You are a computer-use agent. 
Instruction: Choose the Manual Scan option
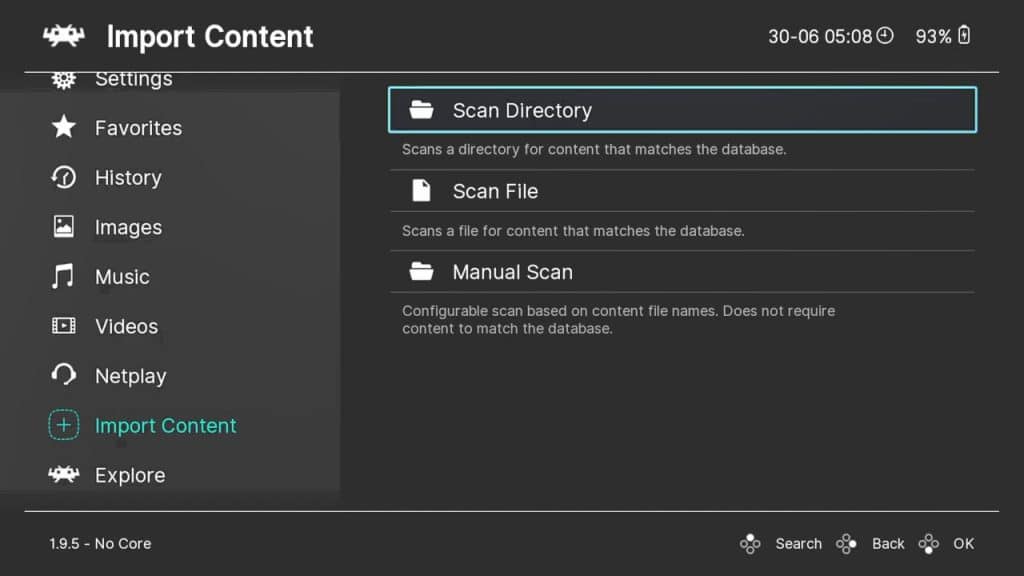point(682,272)
